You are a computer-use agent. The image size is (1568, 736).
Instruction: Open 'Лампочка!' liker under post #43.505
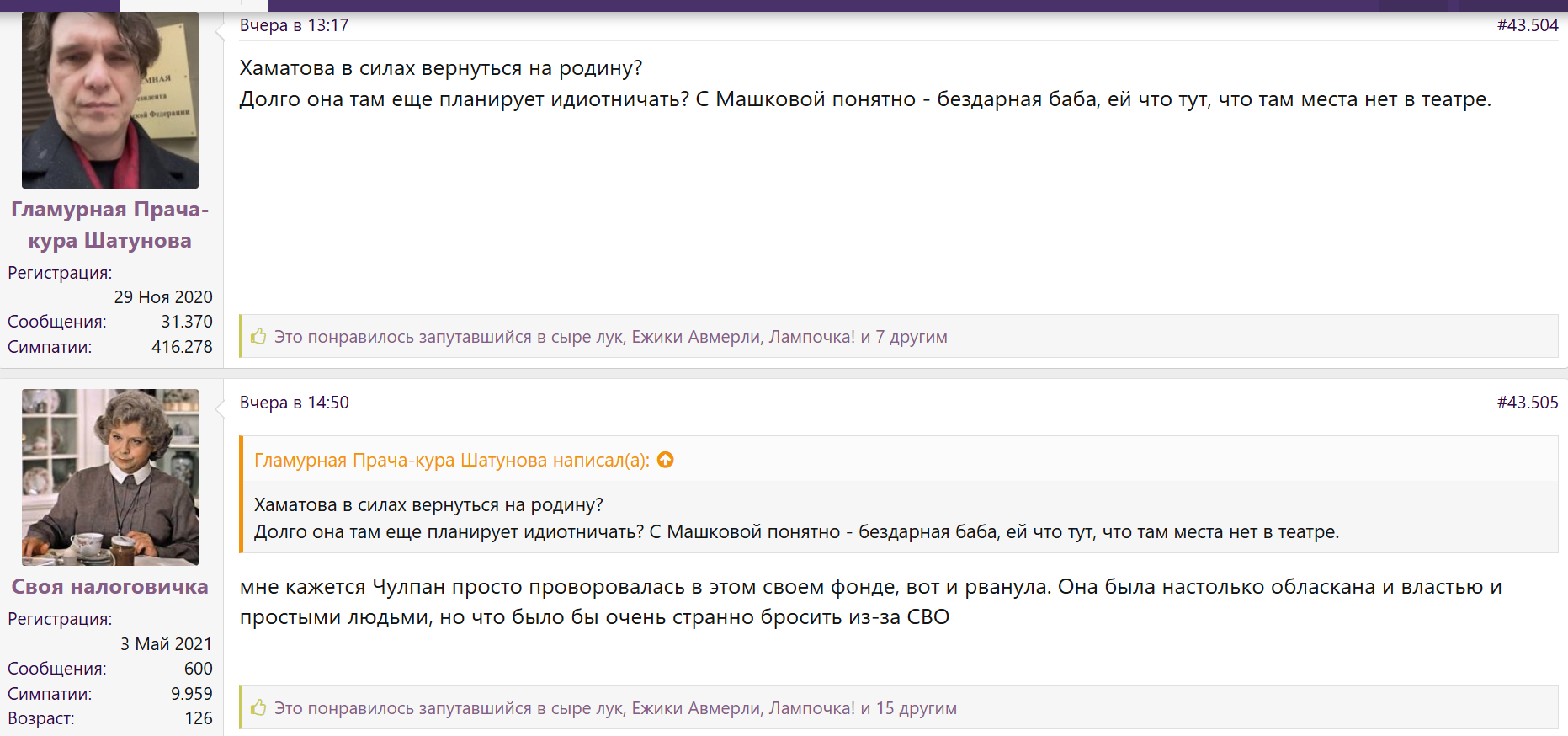tap(811, 708)
